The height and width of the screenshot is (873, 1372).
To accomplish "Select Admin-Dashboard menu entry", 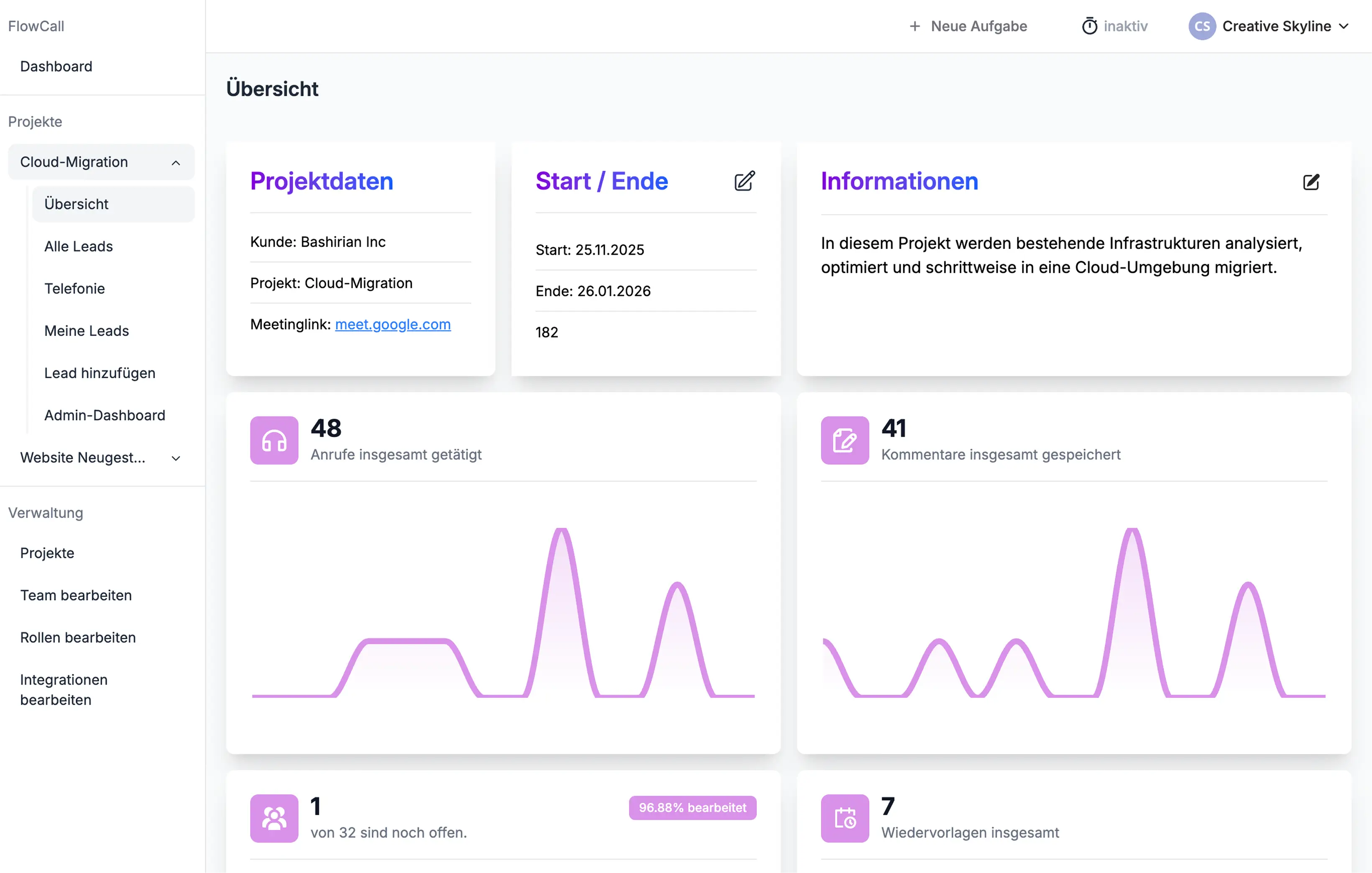I will coord(105,415).
